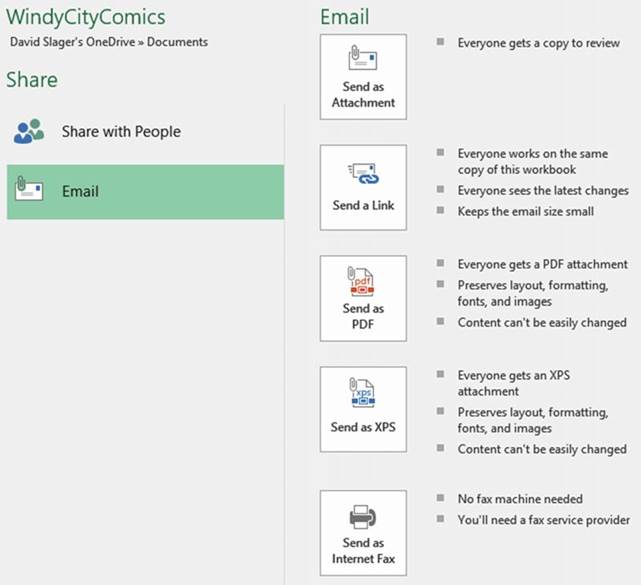Choose Send as Internet Fax label
641x585 pixels.
pyautogui.click(x=363, y=549)
